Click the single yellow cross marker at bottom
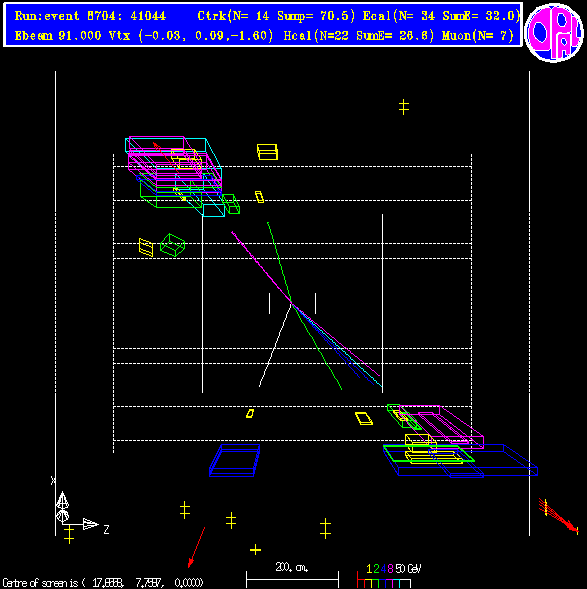This screenshot has width=587, height=589. tap(255, 550)
